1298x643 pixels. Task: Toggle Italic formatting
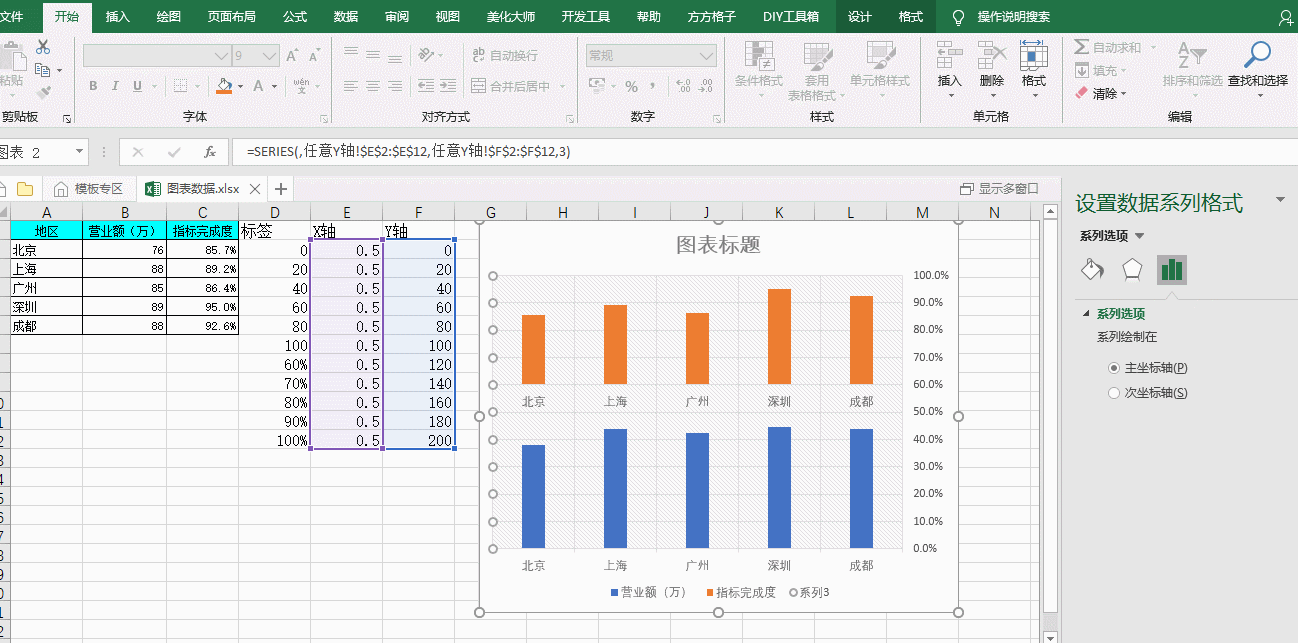[x=115, y=86]
